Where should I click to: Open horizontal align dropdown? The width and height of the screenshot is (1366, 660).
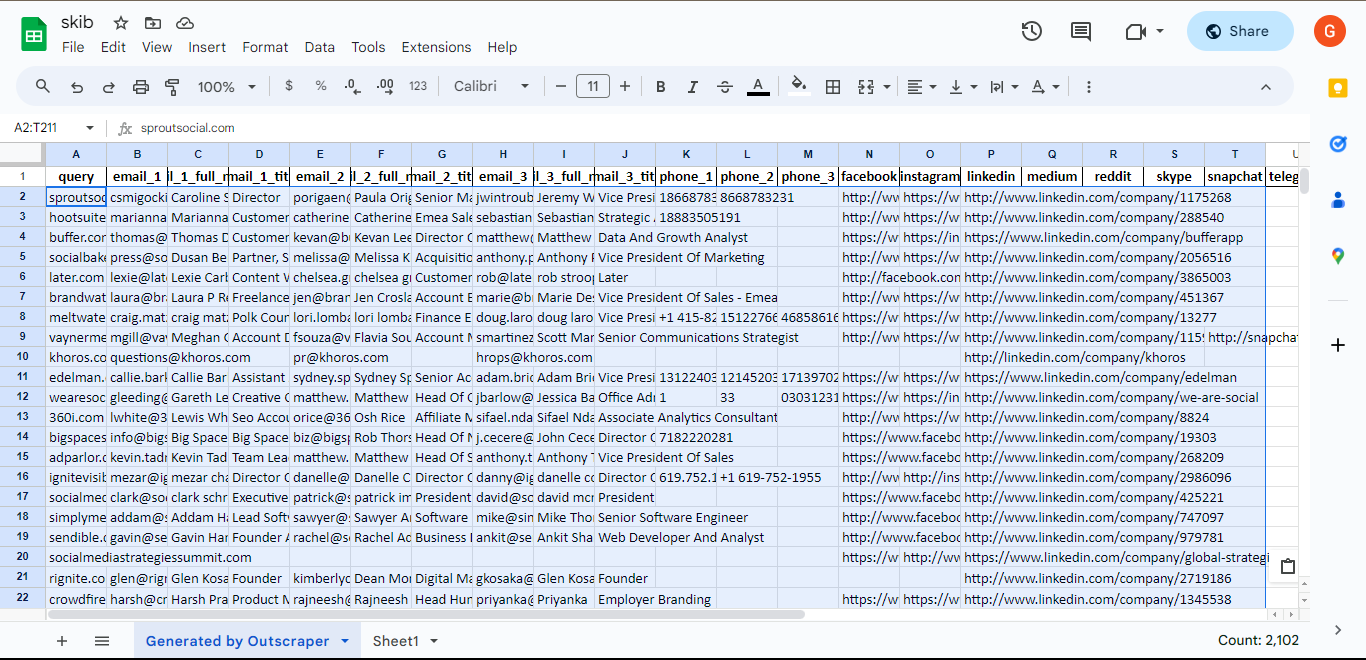921,87
